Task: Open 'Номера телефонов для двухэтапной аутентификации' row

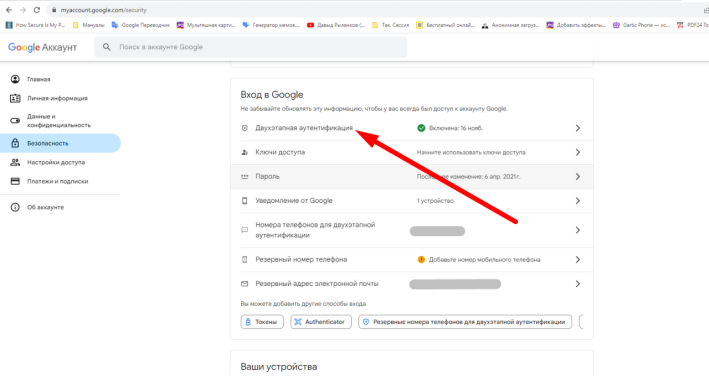Action: coord(411,230)
